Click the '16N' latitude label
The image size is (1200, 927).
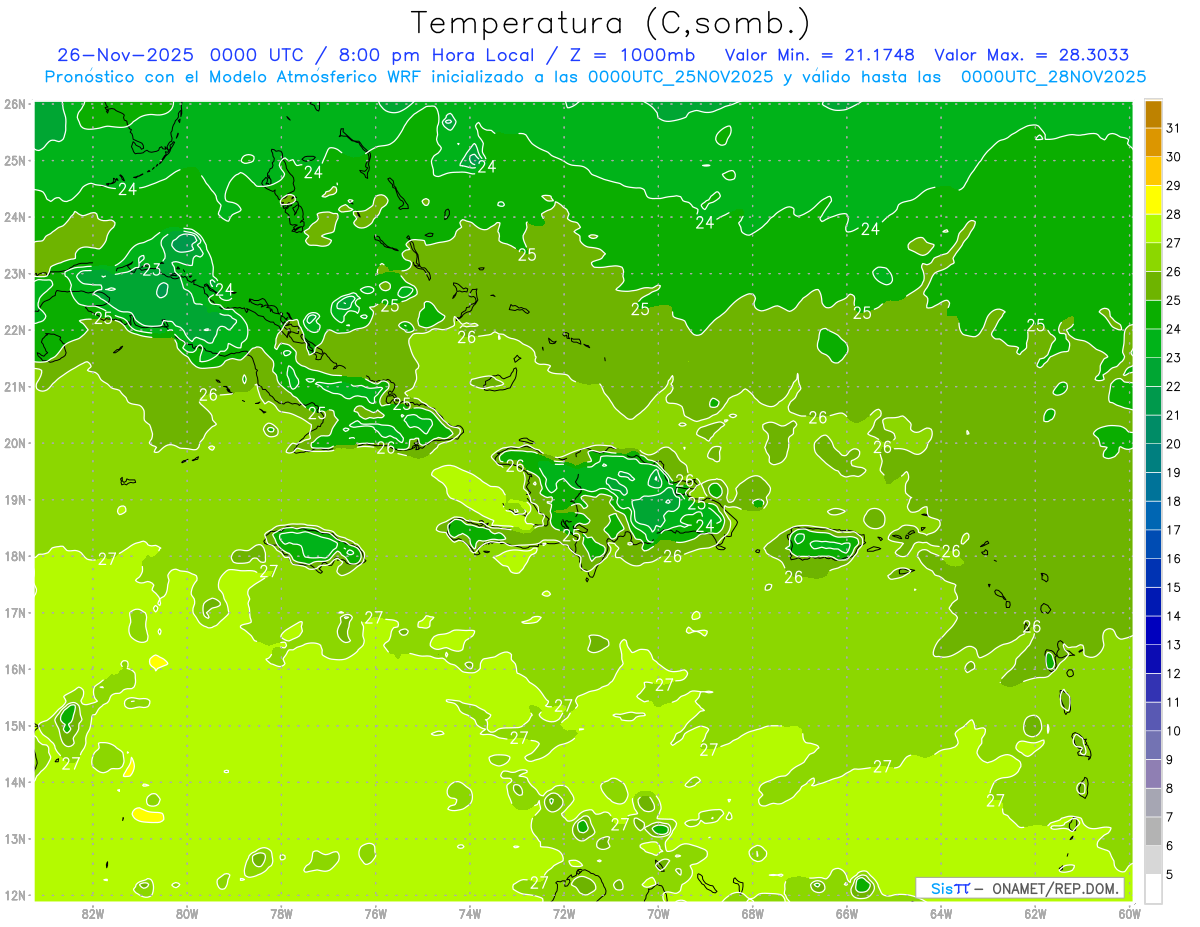[x=16, y=669]
